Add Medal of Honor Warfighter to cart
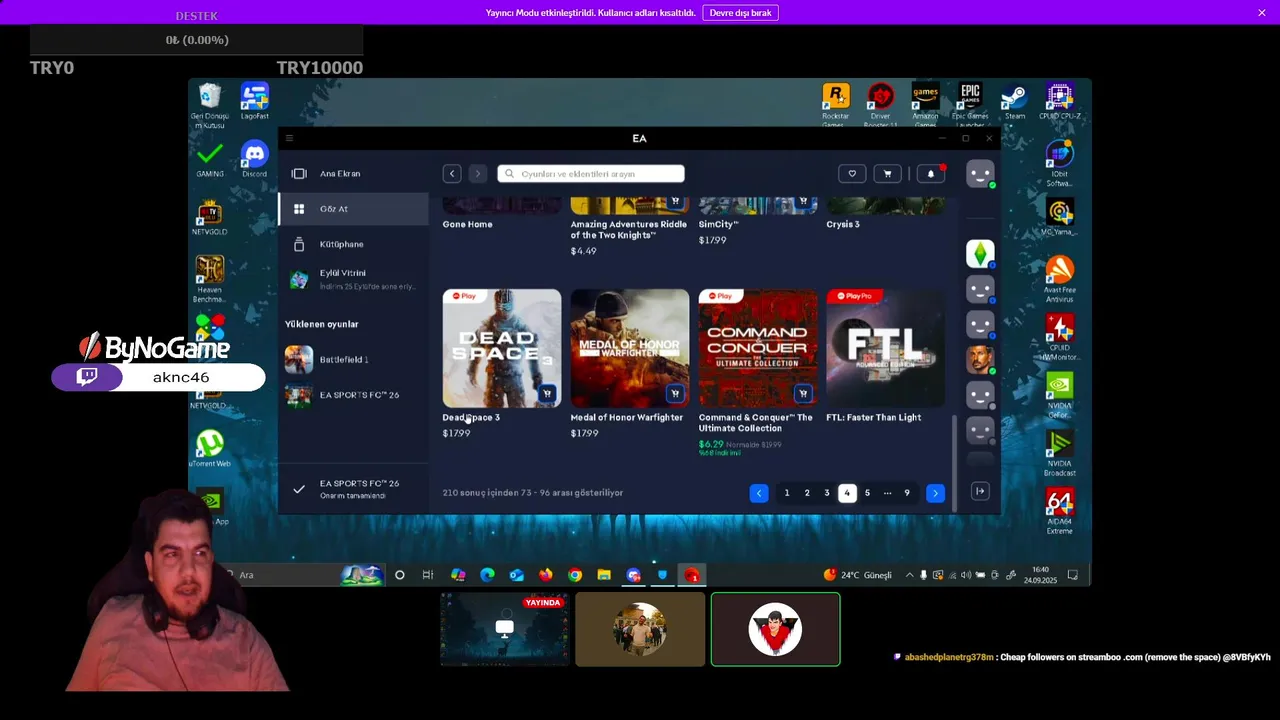 tap(675, 394)
